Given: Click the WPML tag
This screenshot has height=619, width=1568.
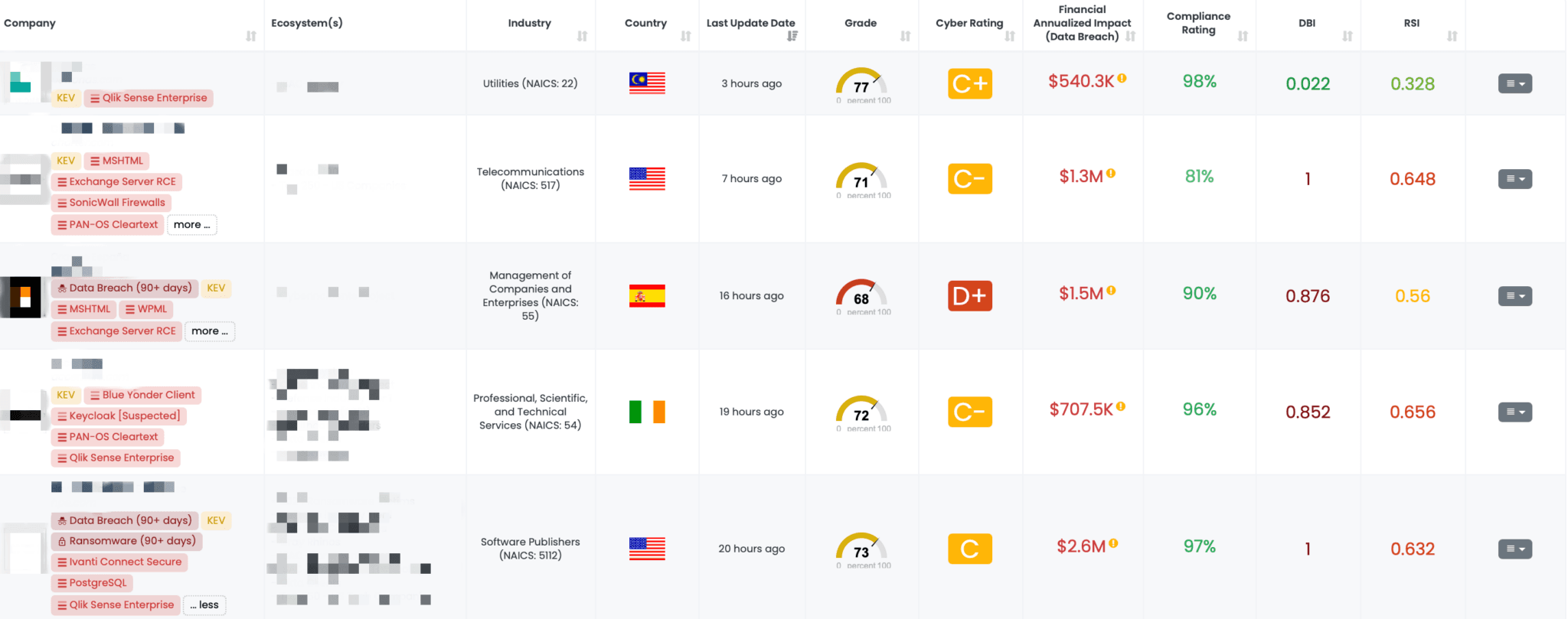Looking at the screenshot, I should [x=145, y=309].
